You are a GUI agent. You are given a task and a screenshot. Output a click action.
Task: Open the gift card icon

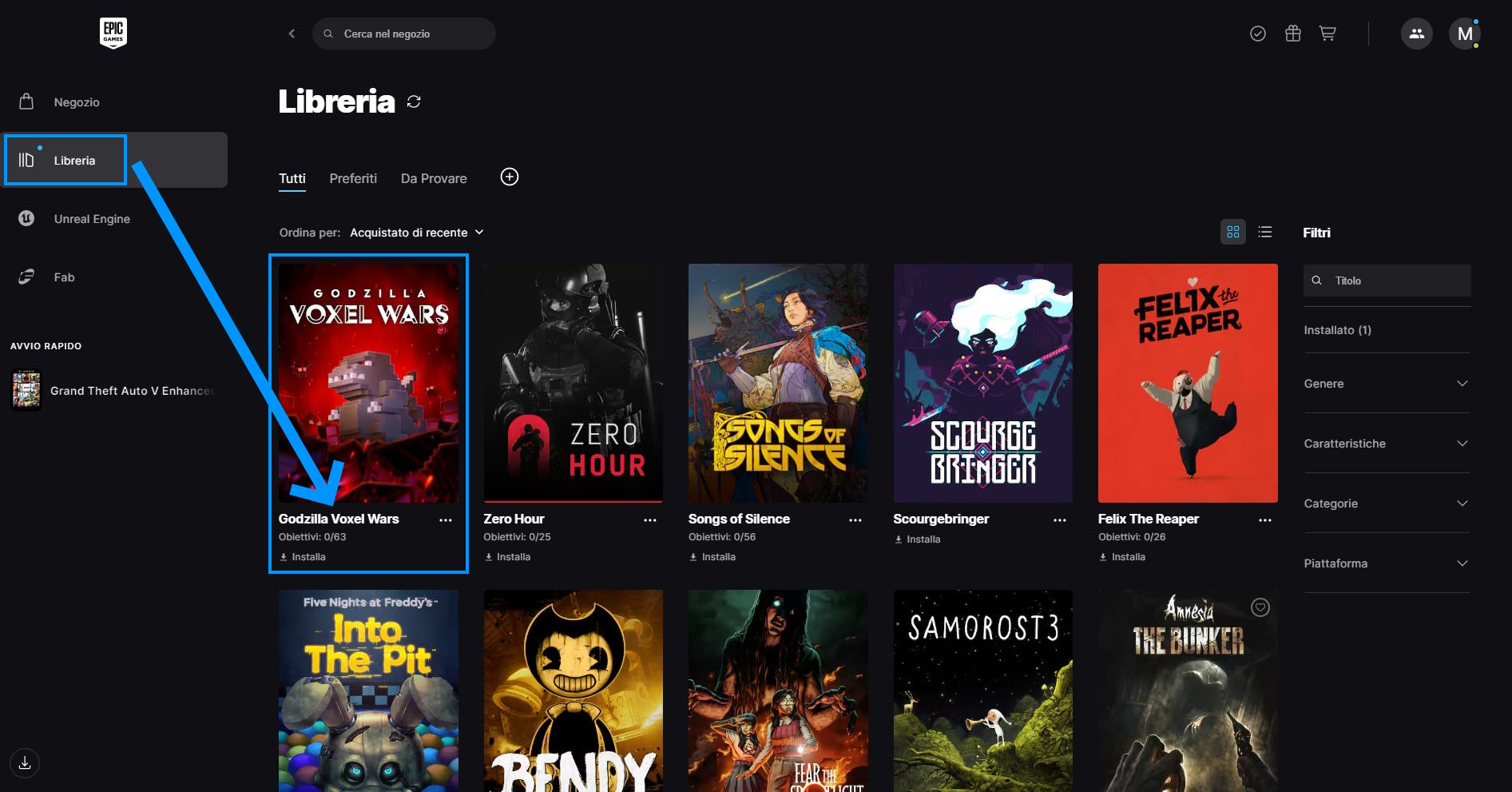[1293, 34]
